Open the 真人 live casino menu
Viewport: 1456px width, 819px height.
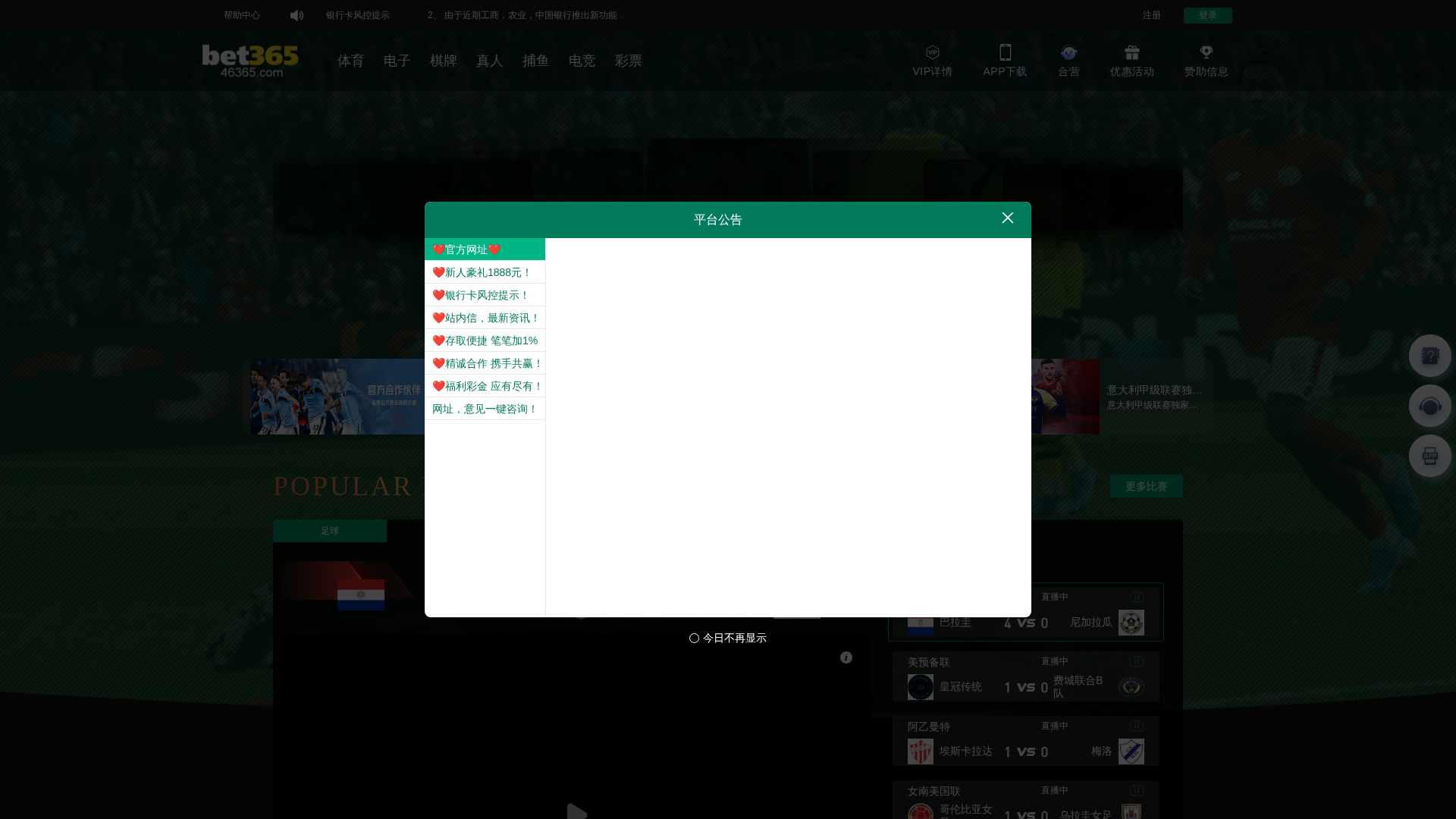coord(489,61)
